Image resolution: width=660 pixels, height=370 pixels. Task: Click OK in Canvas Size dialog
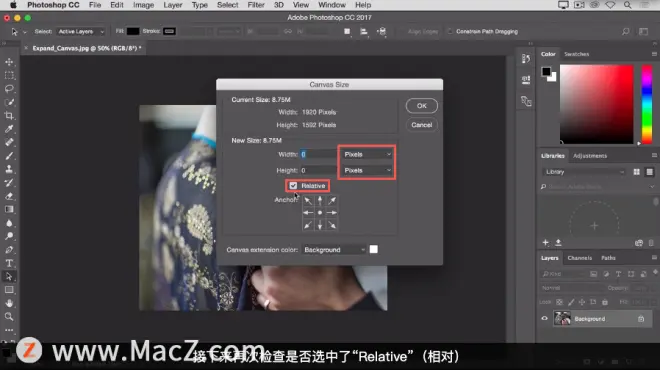coord(421,106)
